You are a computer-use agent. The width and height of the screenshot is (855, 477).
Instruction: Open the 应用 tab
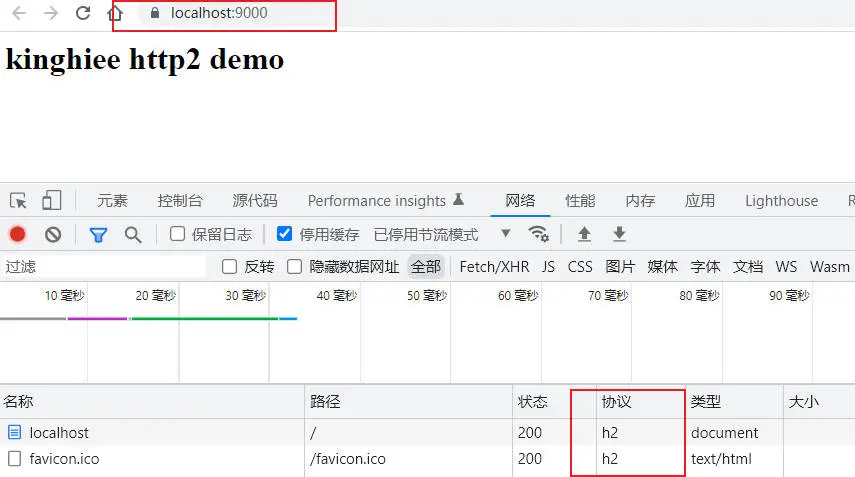(700, 201)
